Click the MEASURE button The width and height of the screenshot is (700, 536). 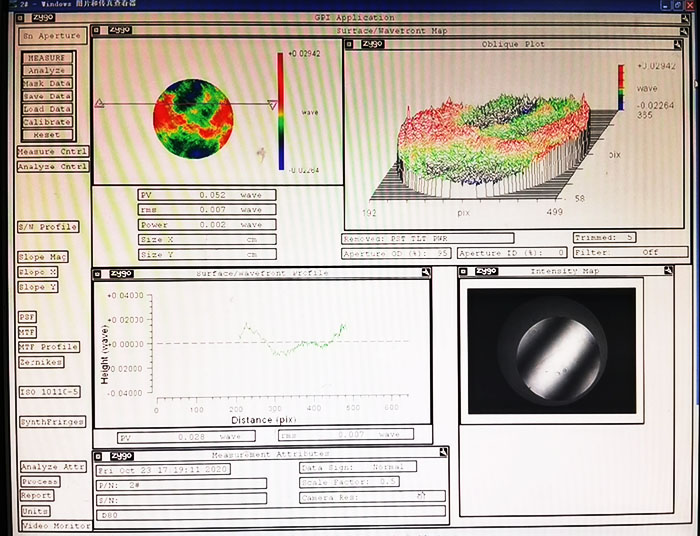(x=47, y=59)
